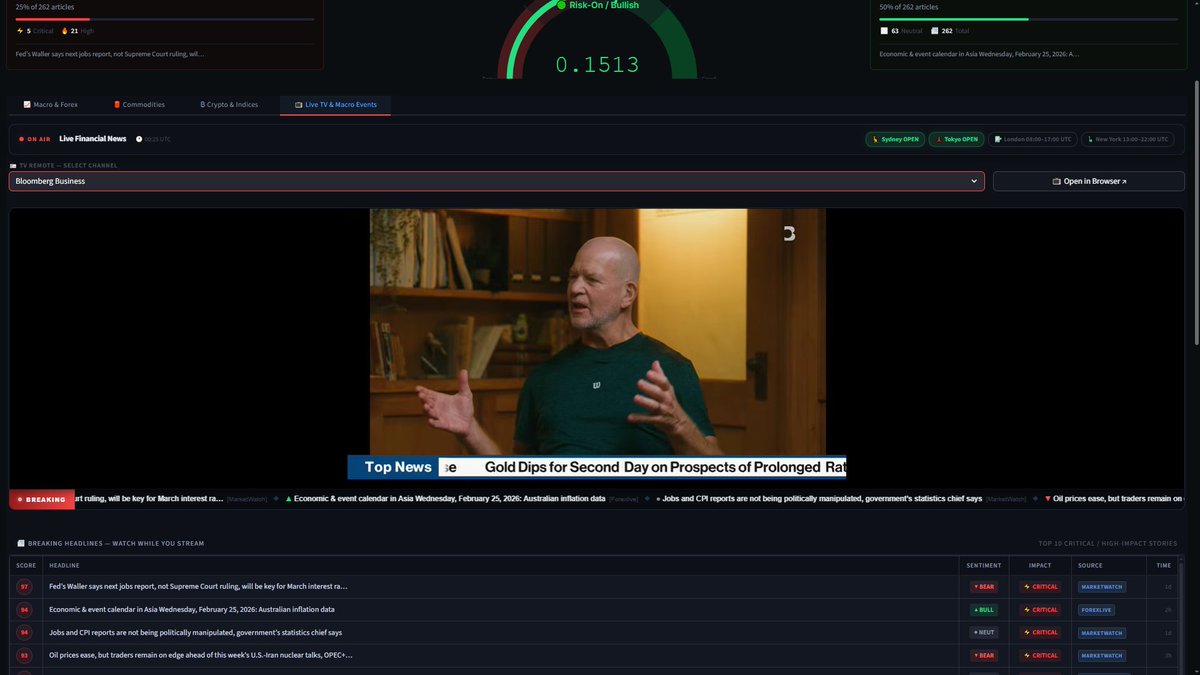
Task: Open the Bloomberg Business channel dropdown
Action: point(497,181)
